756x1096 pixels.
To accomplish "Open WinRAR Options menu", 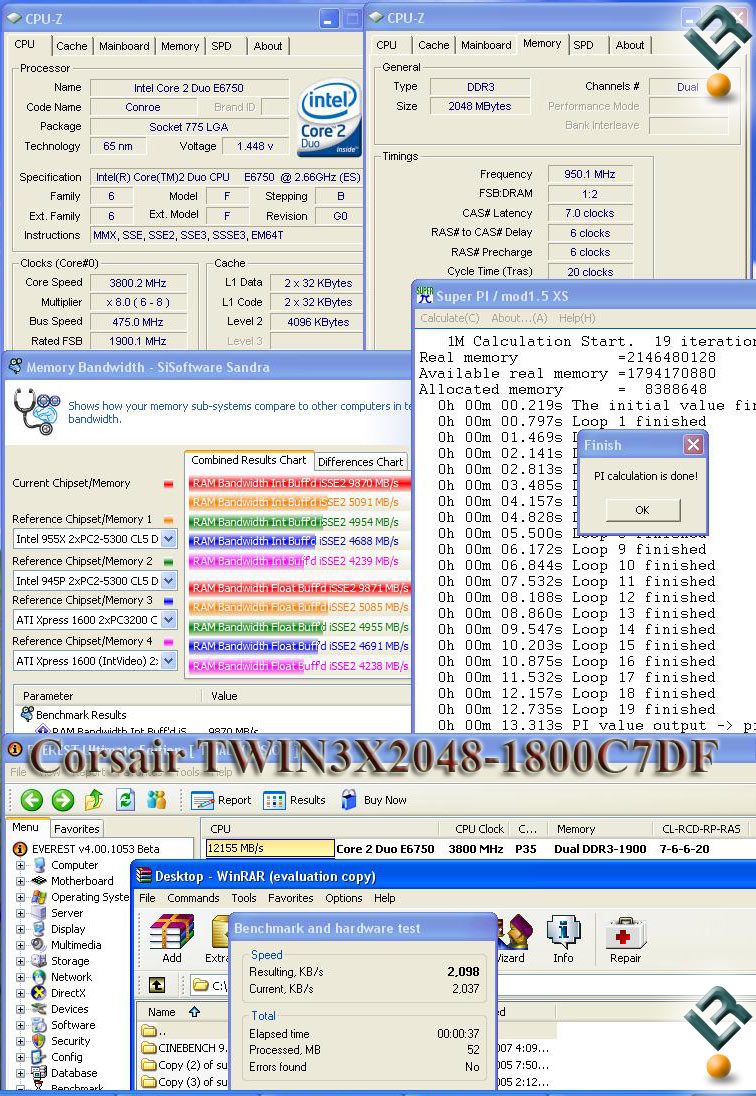I will click(344, 898).
